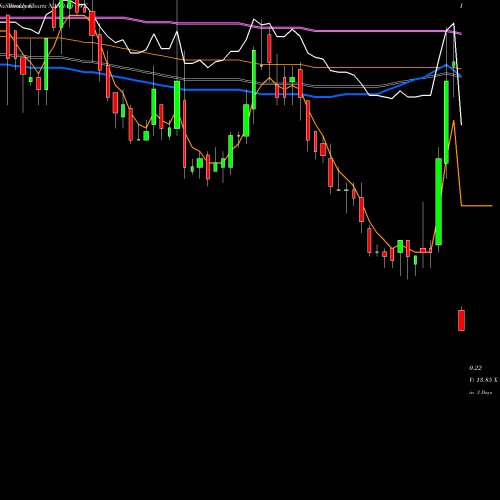Viewport: 500px width, 500px height.
Task: Select the tallest green candle in the final rally
Action: pyautogui.click(x=439, y=202)
